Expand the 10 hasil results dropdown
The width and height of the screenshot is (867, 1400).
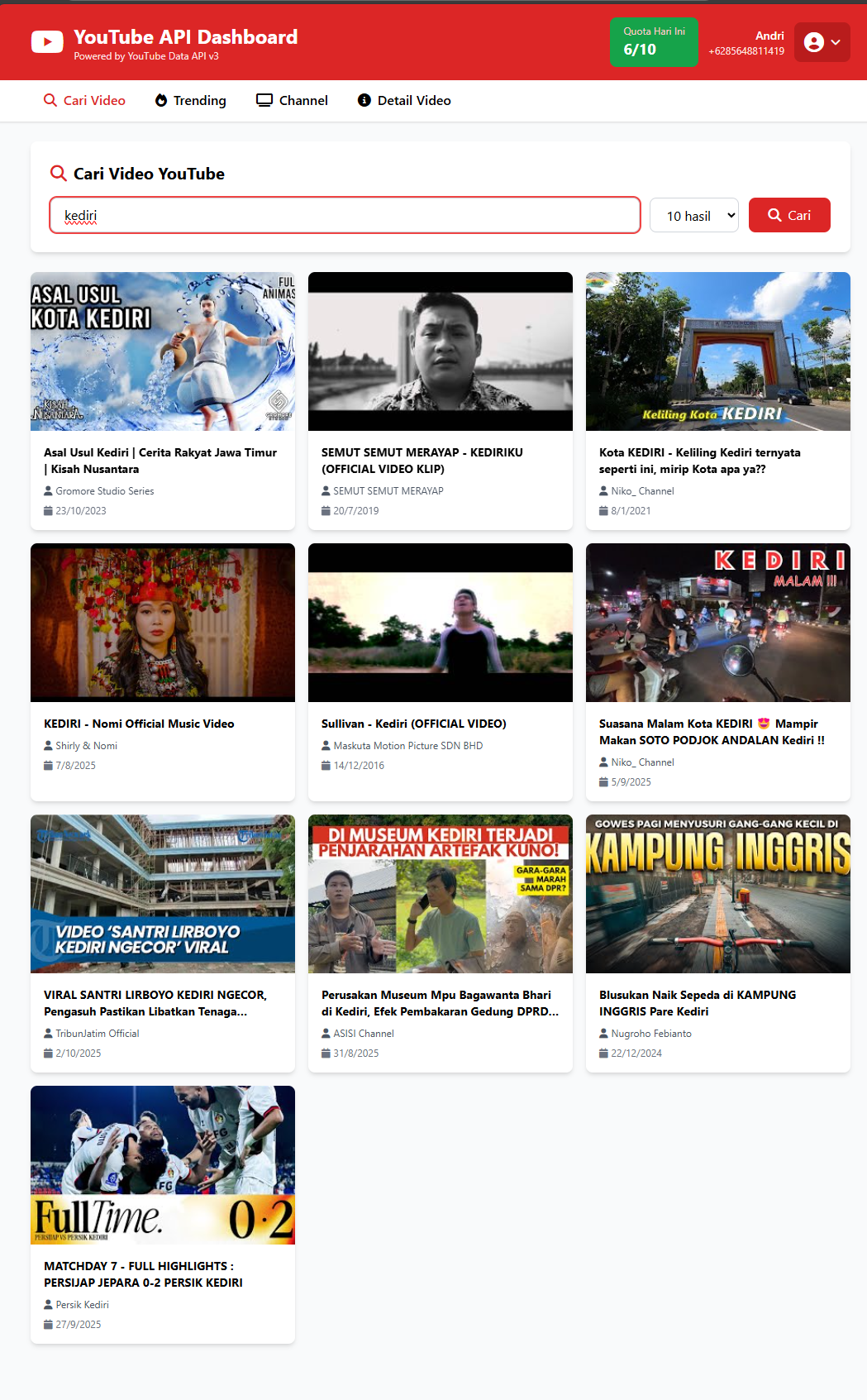[693, 216]
